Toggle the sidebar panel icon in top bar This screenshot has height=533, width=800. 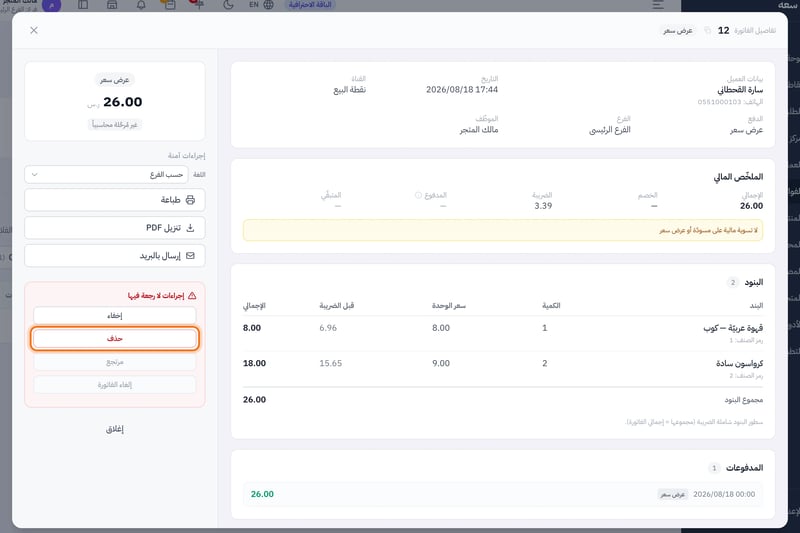[83, 5]
